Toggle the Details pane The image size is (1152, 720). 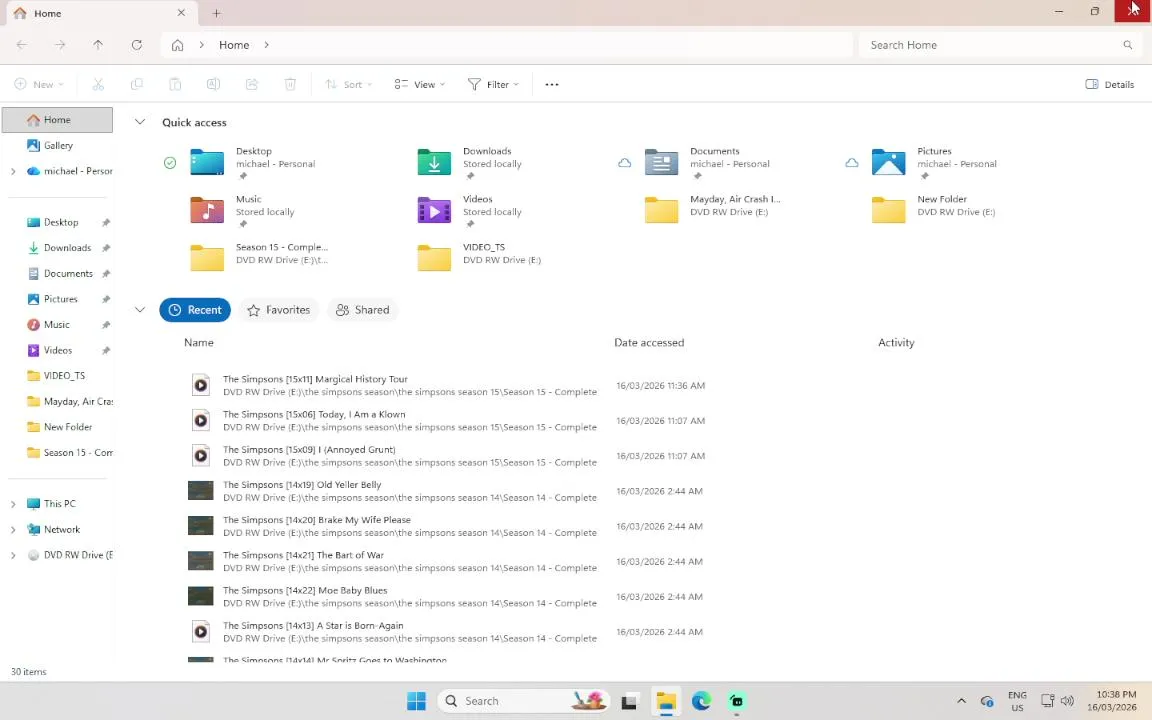[x=1109, y=84]
